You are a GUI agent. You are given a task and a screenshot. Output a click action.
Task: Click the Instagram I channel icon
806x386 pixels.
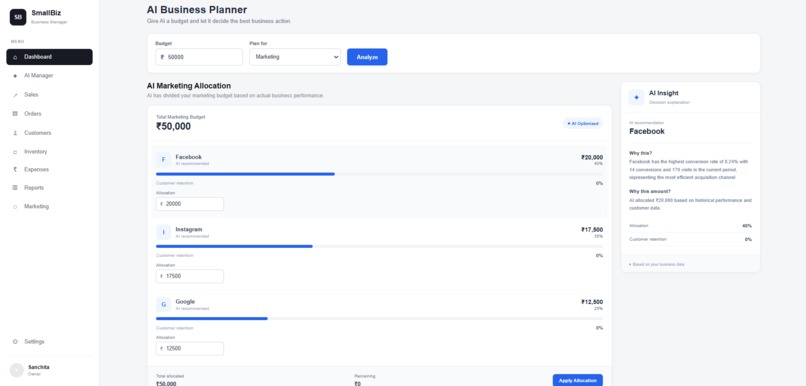point(163,232)
